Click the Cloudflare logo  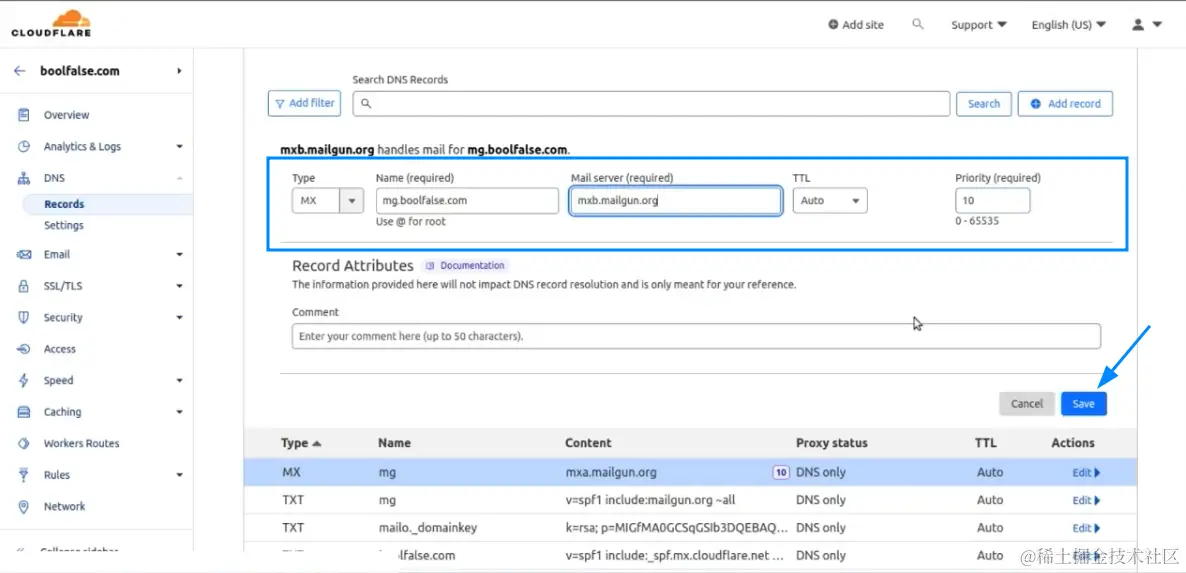51,23
